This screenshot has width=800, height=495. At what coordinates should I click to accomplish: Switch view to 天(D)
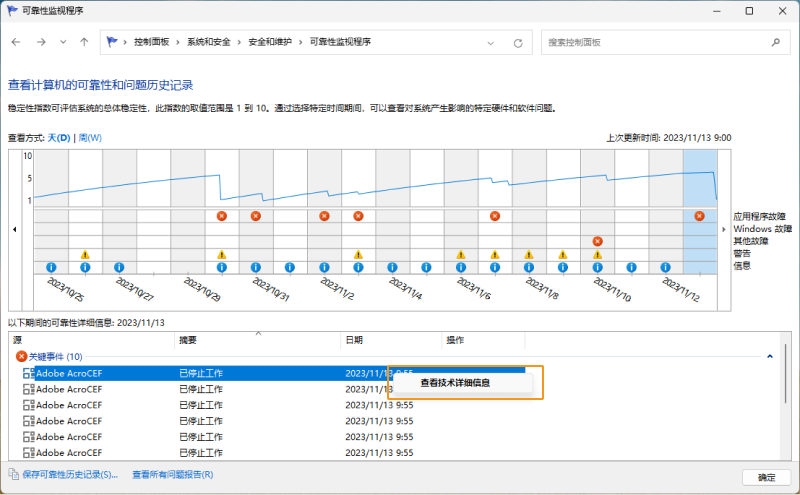click(x=59, y=138)
